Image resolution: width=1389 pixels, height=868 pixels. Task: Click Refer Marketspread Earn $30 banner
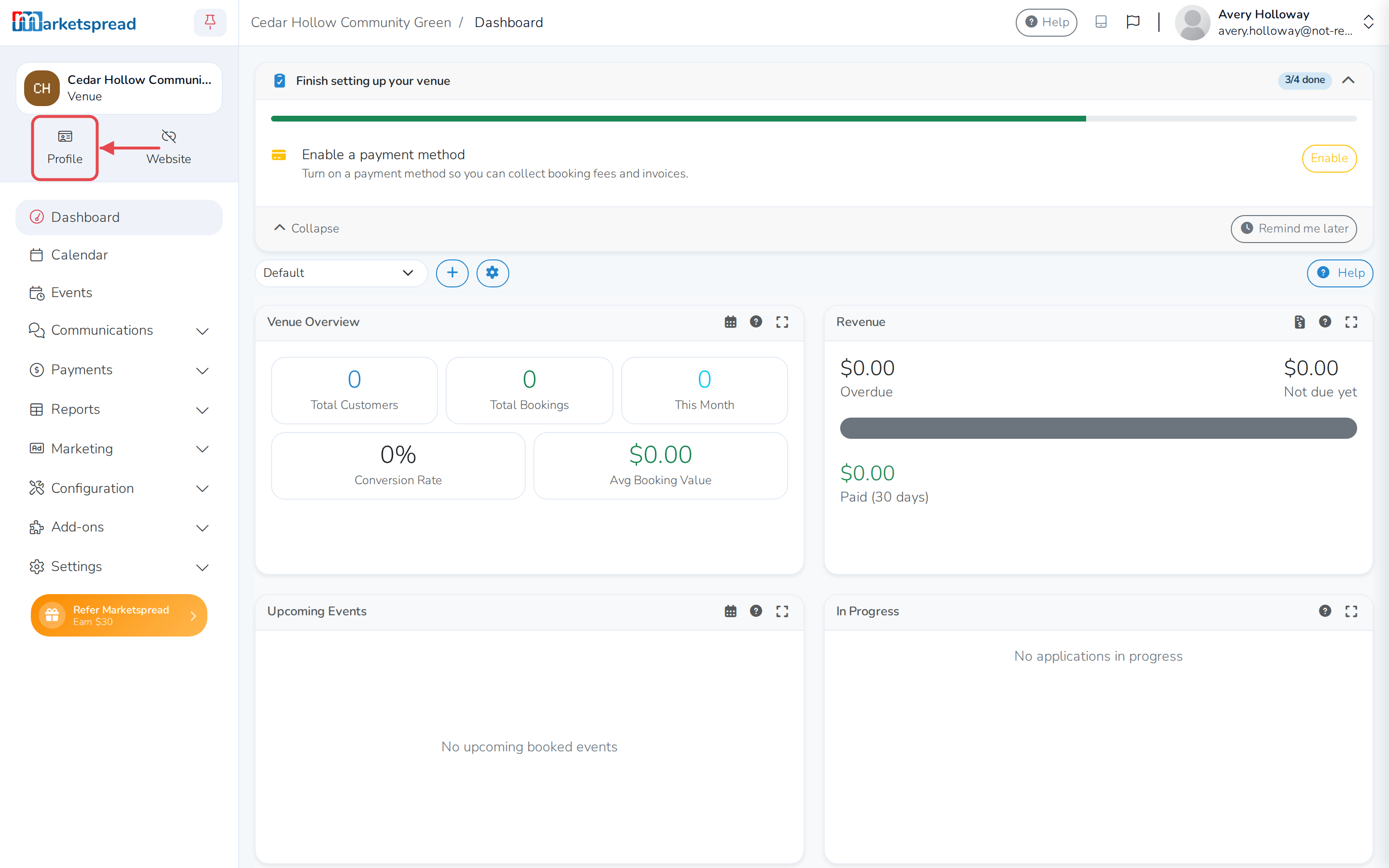point(119,615)
